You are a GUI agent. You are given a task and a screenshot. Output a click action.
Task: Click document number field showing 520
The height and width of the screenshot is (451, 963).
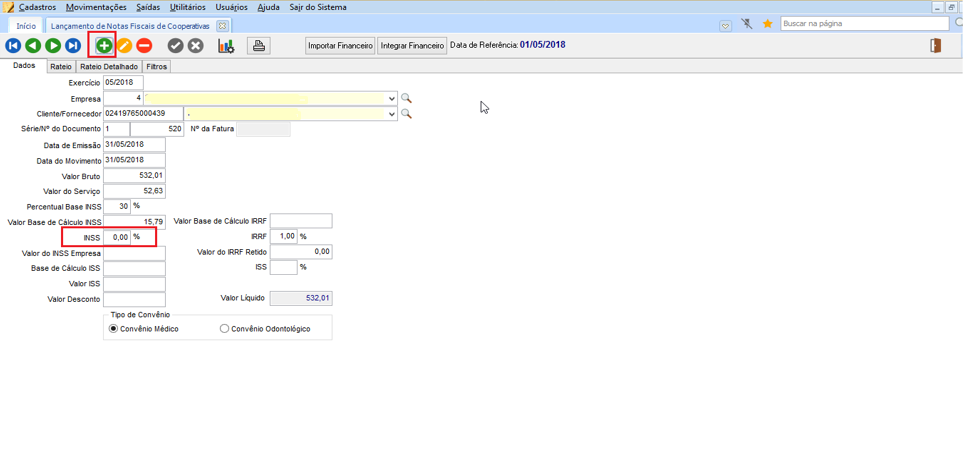pyautogui.click(x=157, y=129)
